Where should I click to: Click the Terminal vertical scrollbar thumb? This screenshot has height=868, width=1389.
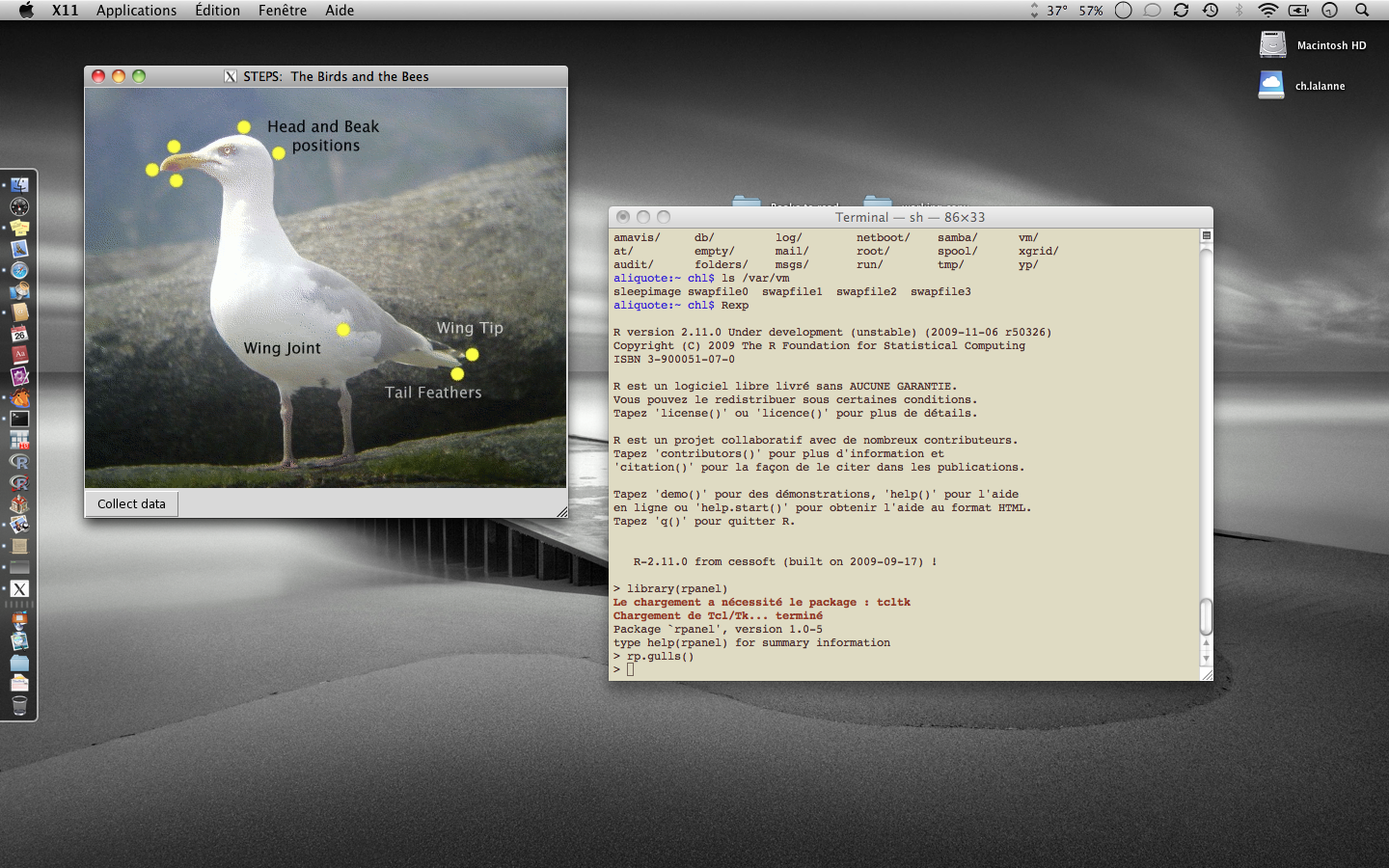tap(1206, 617)
